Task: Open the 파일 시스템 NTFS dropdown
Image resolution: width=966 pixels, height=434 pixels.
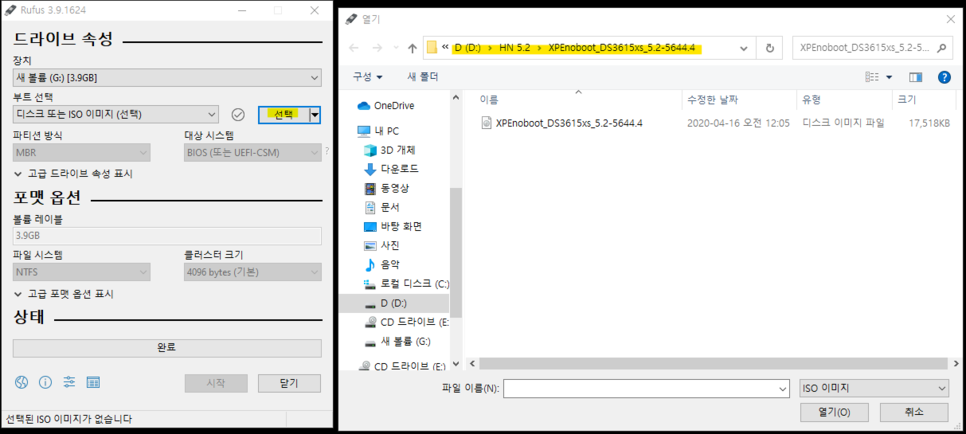Action: point(82,272)
